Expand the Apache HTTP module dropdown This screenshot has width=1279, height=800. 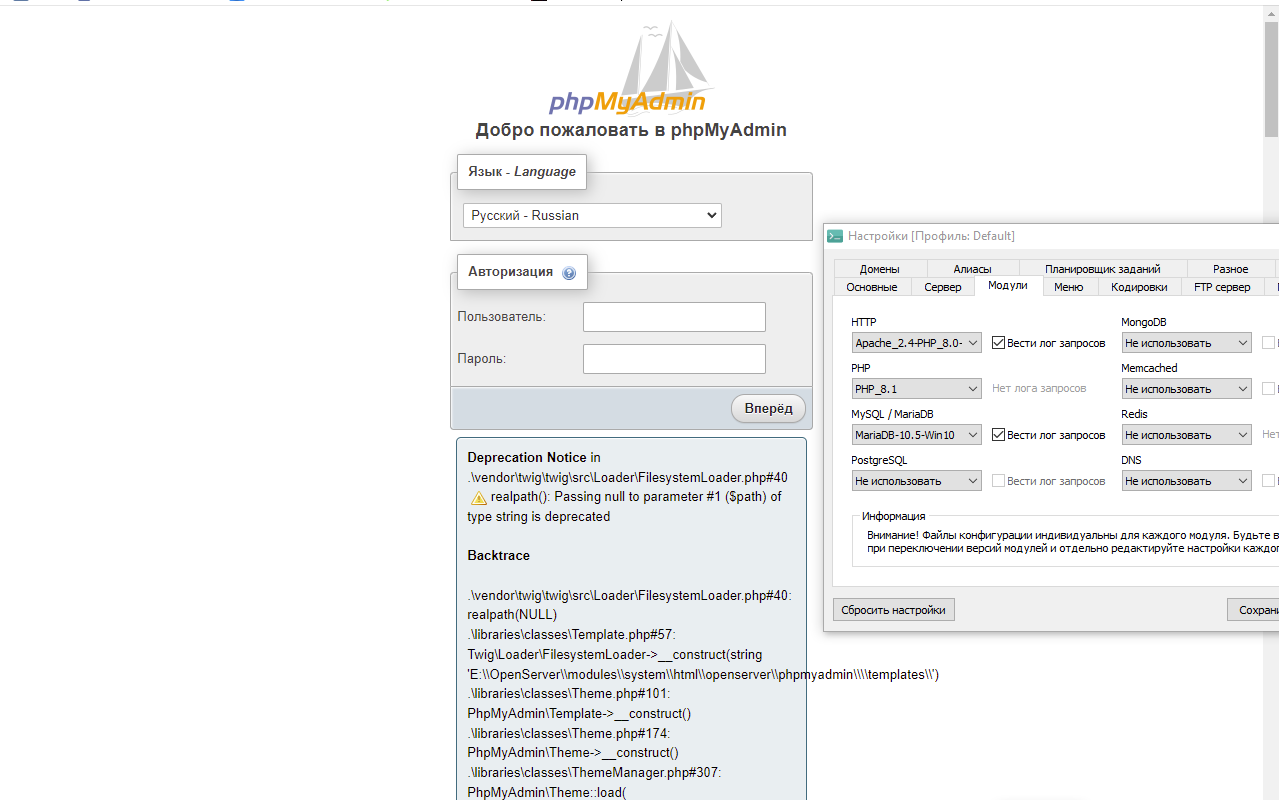916,343
